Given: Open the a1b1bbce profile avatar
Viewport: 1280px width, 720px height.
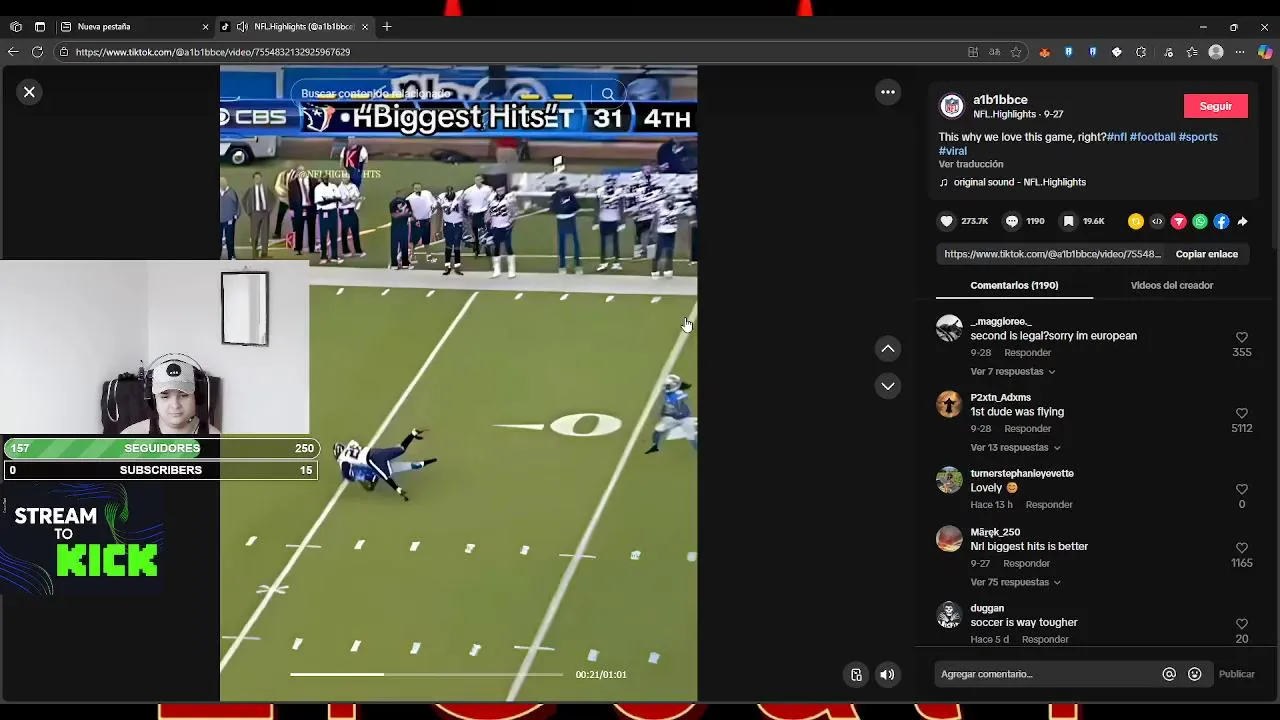Looking at the screenshot, I should [x=952, y=106].
